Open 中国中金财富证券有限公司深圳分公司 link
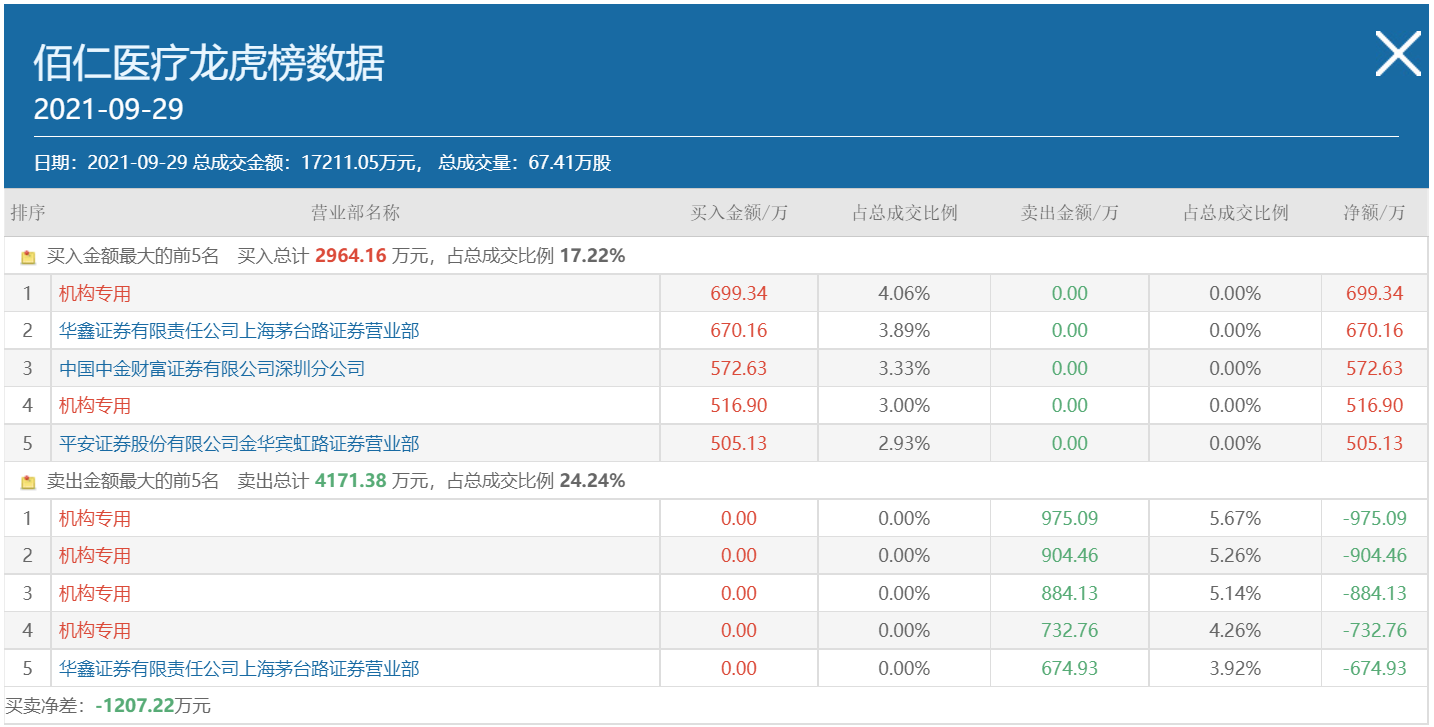This screenshot has width=1434, height=727. point(212,369)
